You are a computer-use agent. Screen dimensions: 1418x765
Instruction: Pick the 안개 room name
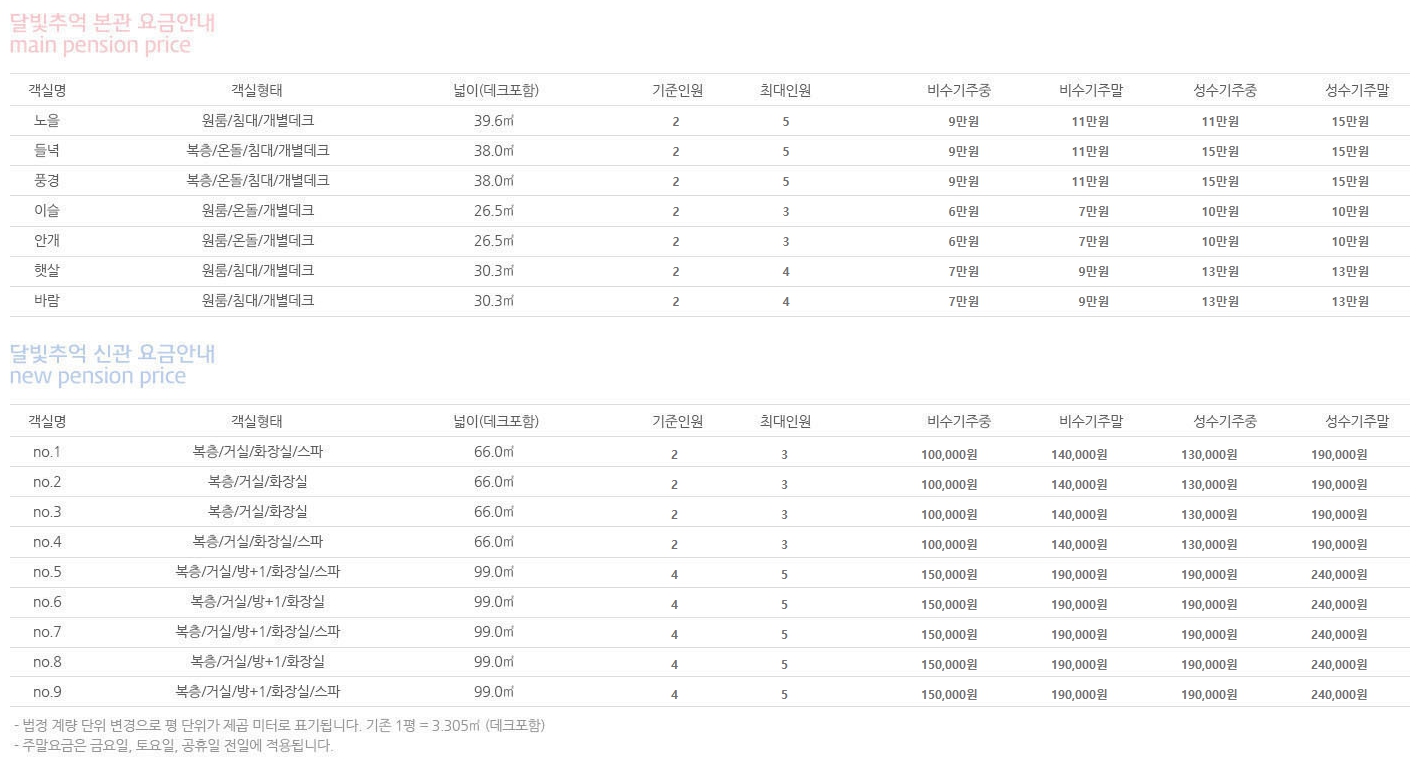pyautogui.click(x=47, y=241)
